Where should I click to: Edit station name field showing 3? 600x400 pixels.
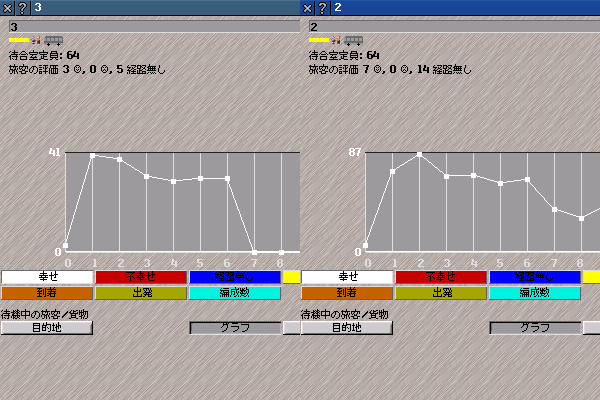click(x=154, y=27)
